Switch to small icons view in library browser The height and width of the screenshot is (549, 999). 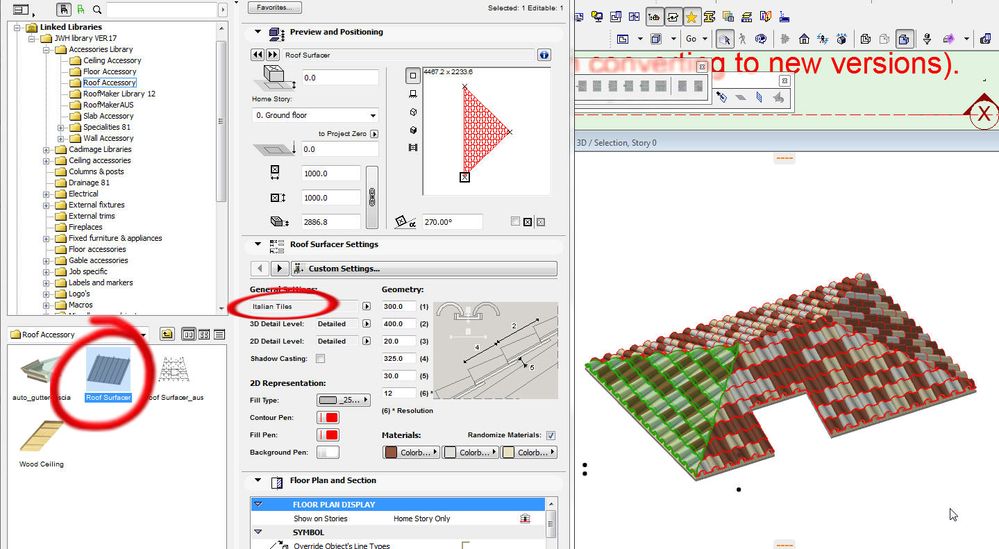[204, 334]
